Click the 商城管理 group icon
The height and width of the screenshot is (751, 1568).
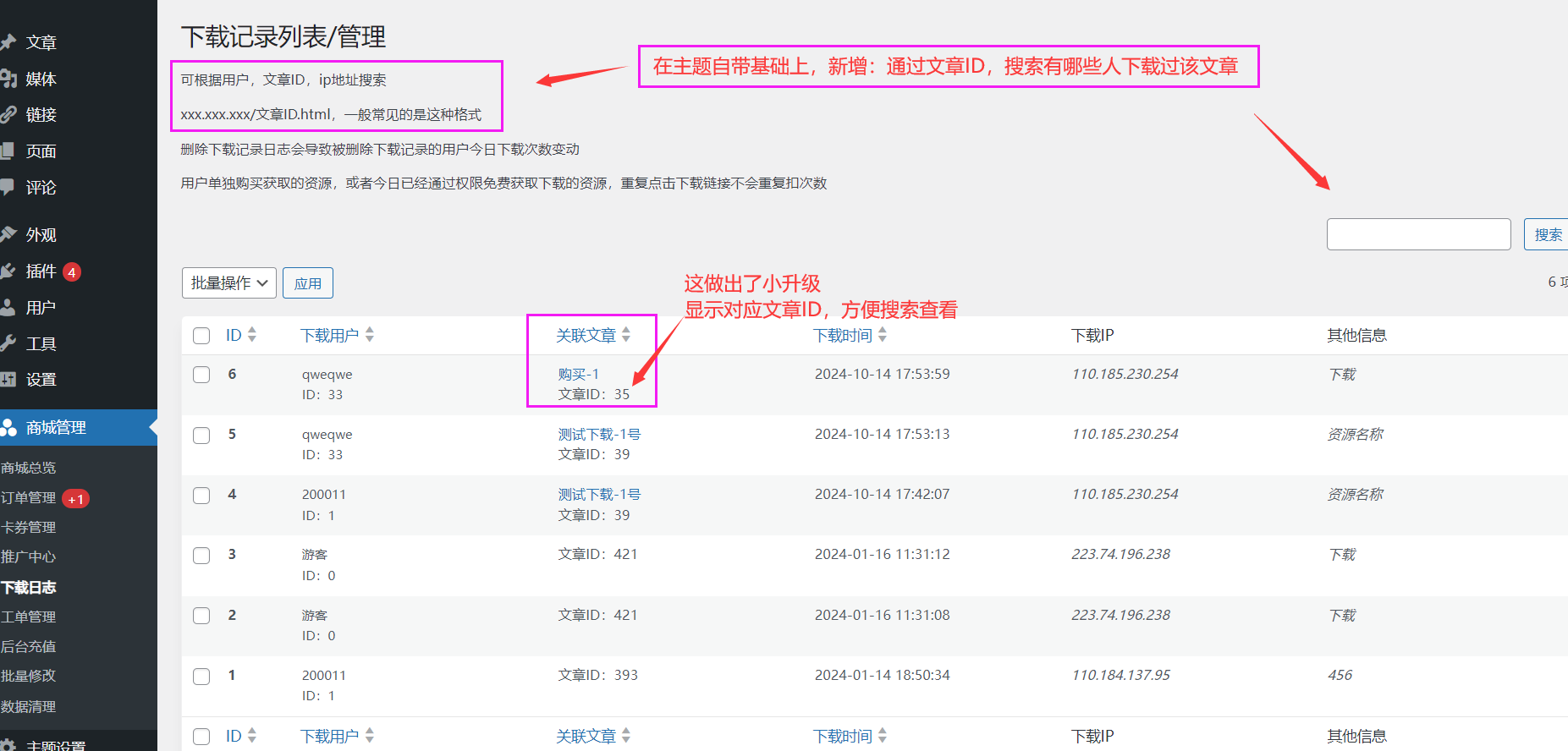click(x=8, y=427)
